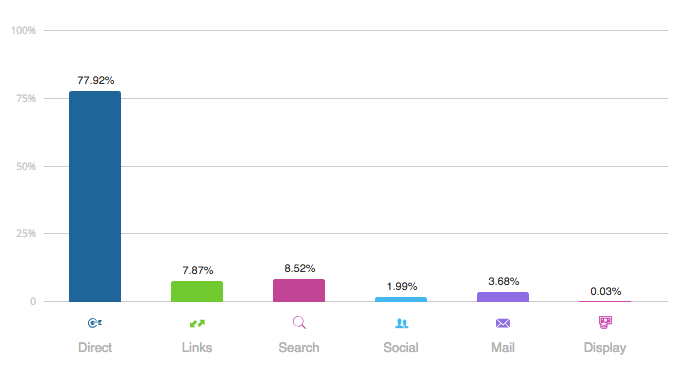Click the Links category label

pos(197,347)
